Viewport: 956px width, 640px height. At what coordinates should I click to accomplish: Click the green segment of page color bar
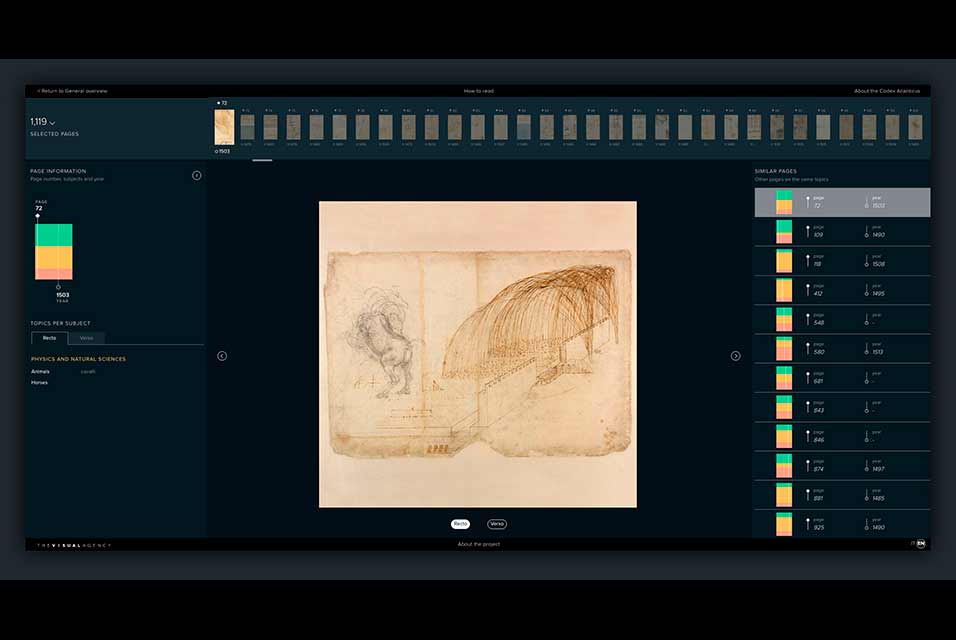53,234
